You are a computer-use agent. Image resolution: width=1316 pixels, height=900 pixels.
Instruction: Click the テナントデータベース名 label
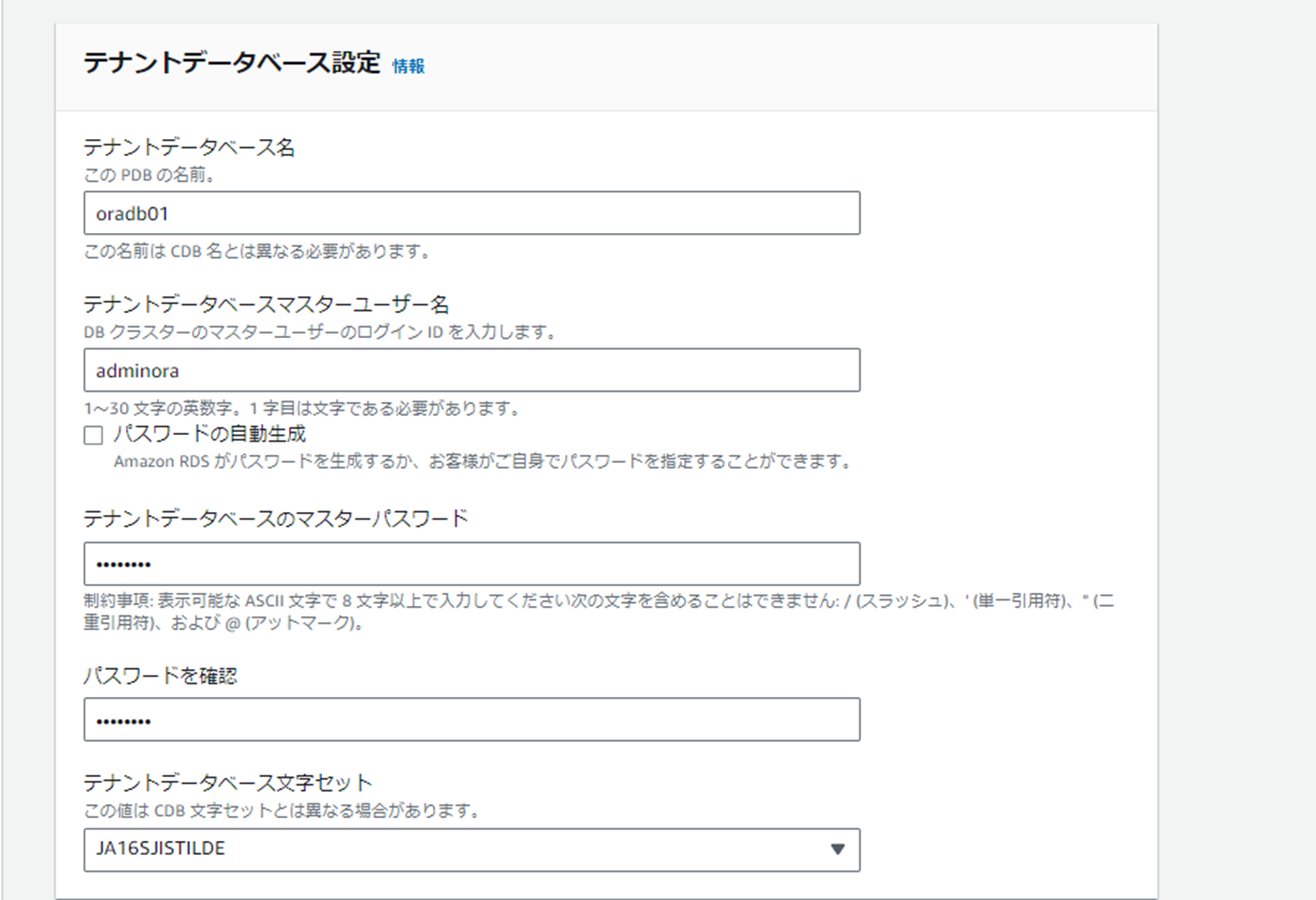point(189,147)
